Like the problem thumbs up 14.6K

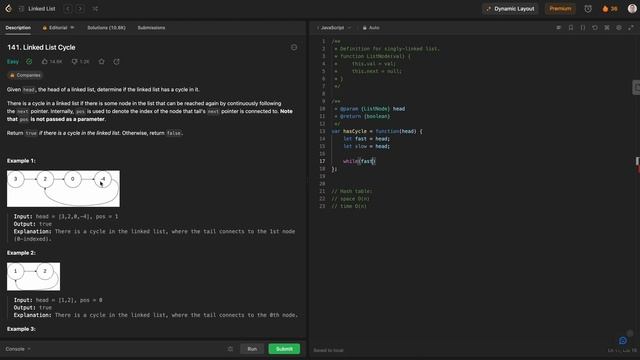pos(52,62)
